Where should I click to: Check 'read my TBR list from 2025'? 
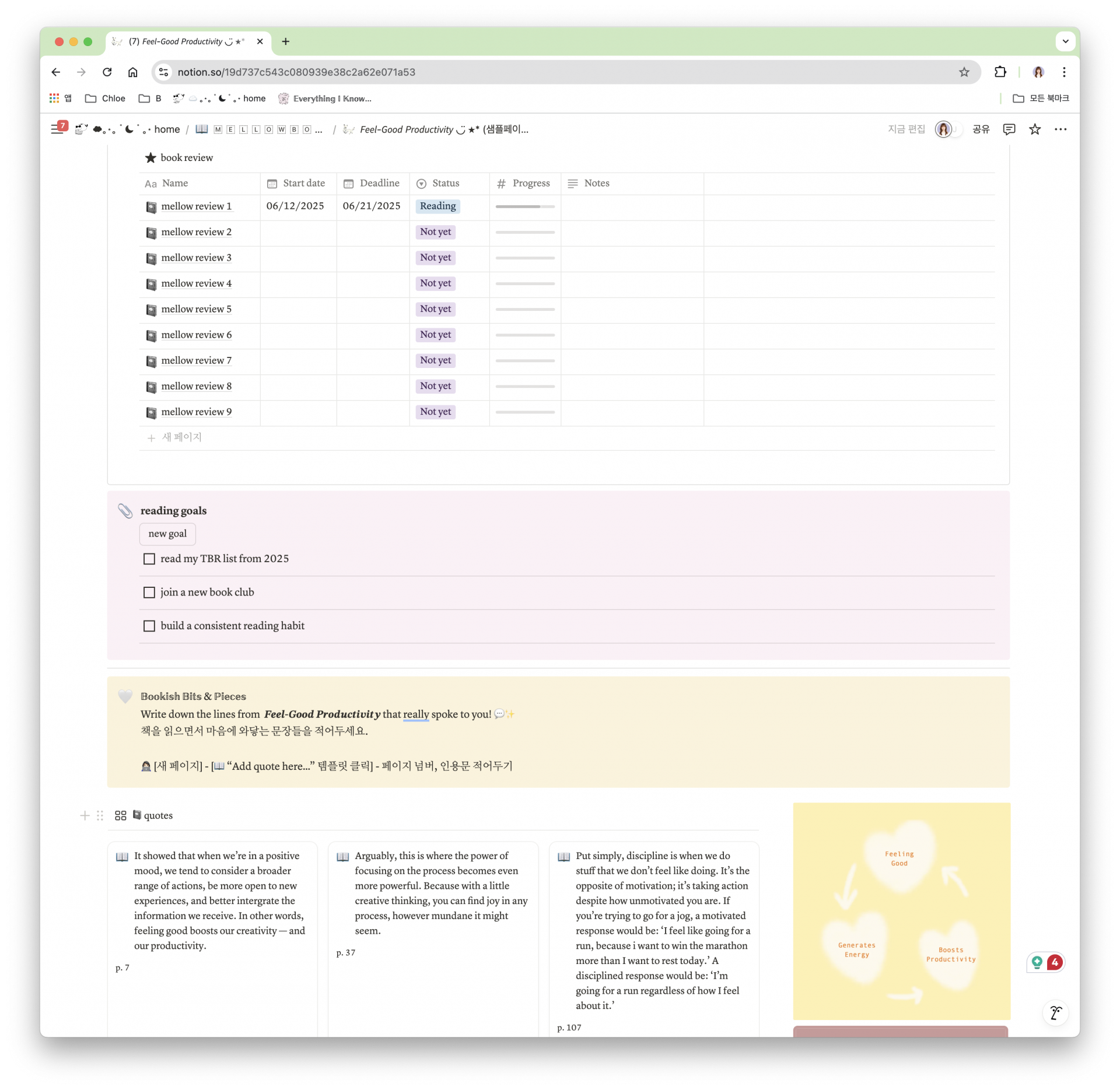(x=149, y=559)
